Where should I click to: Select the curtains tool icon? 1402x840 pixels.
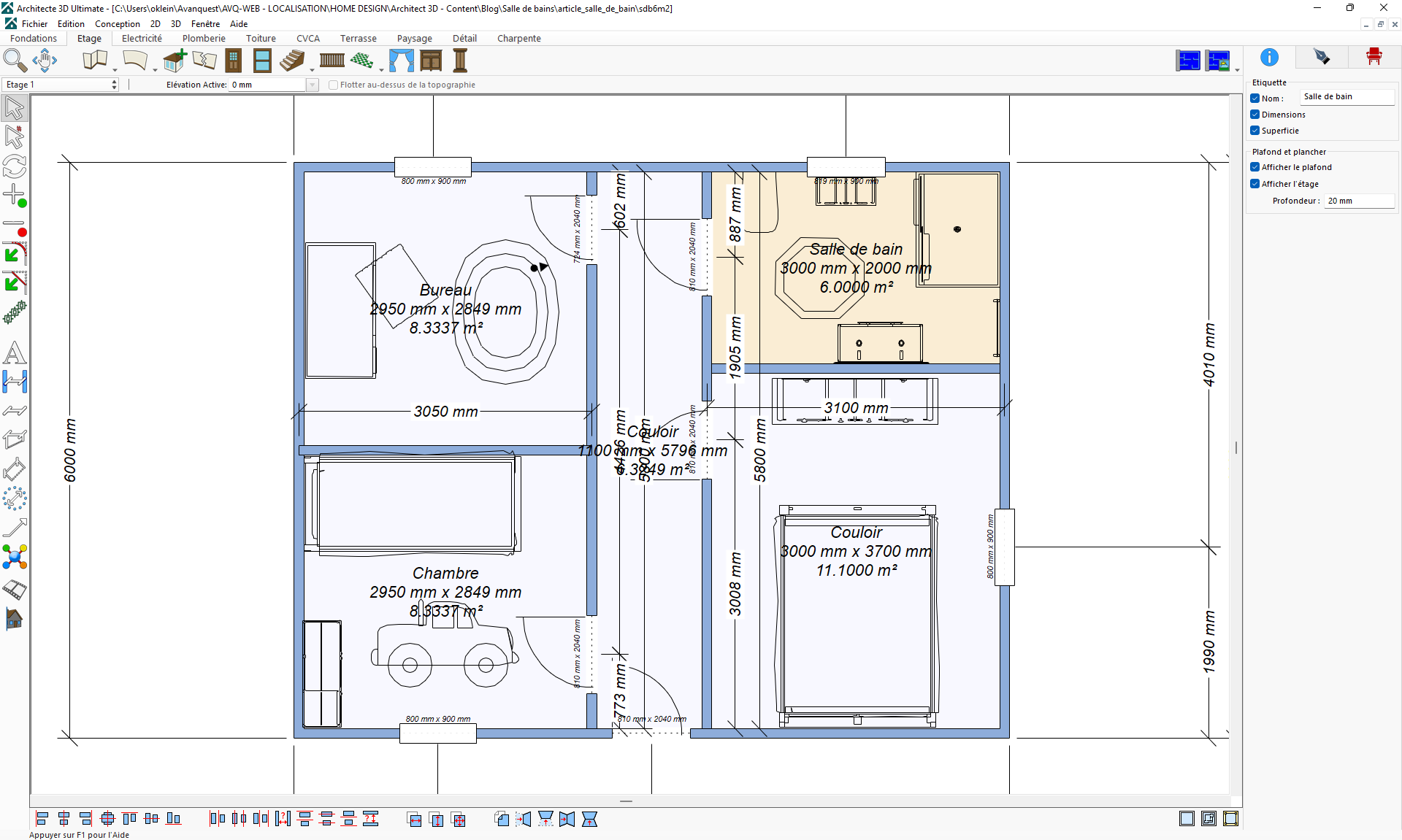tap(402, 61)
